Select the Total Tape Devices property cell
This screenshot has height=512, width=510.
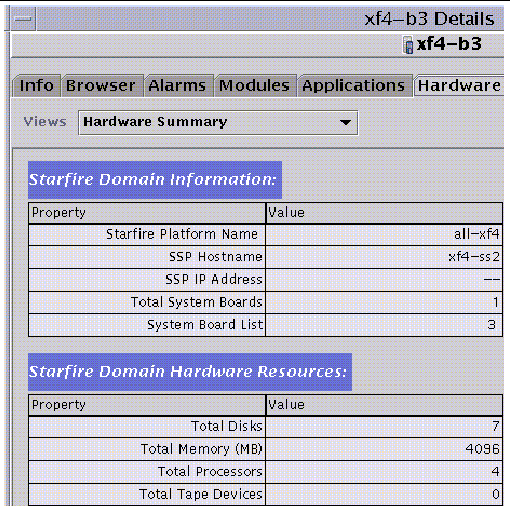(147, 495)
